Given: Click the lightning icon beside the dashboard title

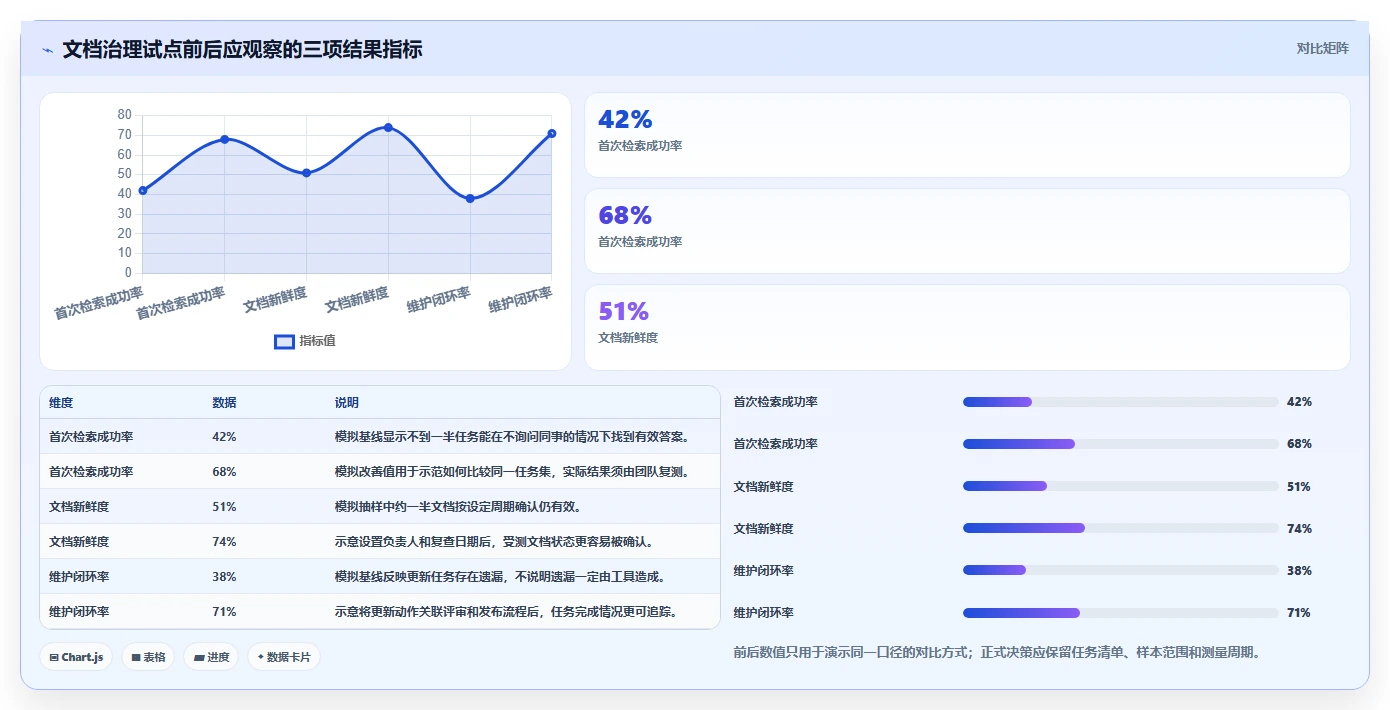Looking at the screenshot, I should point(48,49).
